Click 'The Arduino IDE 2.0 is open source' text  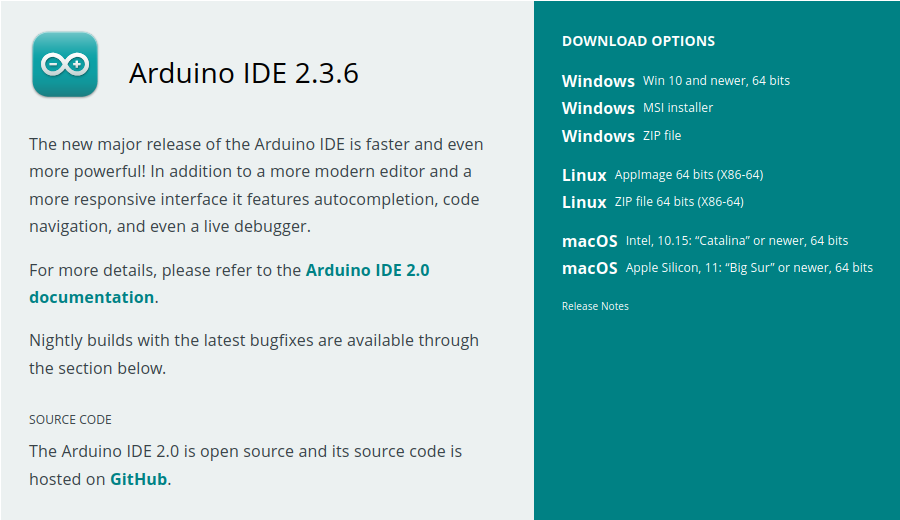coord(245,451)
